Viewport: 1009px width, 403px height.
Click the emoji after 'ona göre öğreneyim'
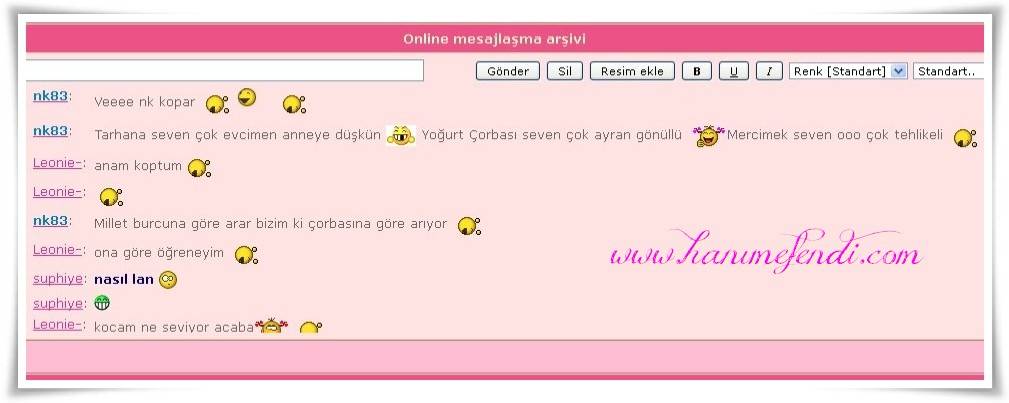246,254
